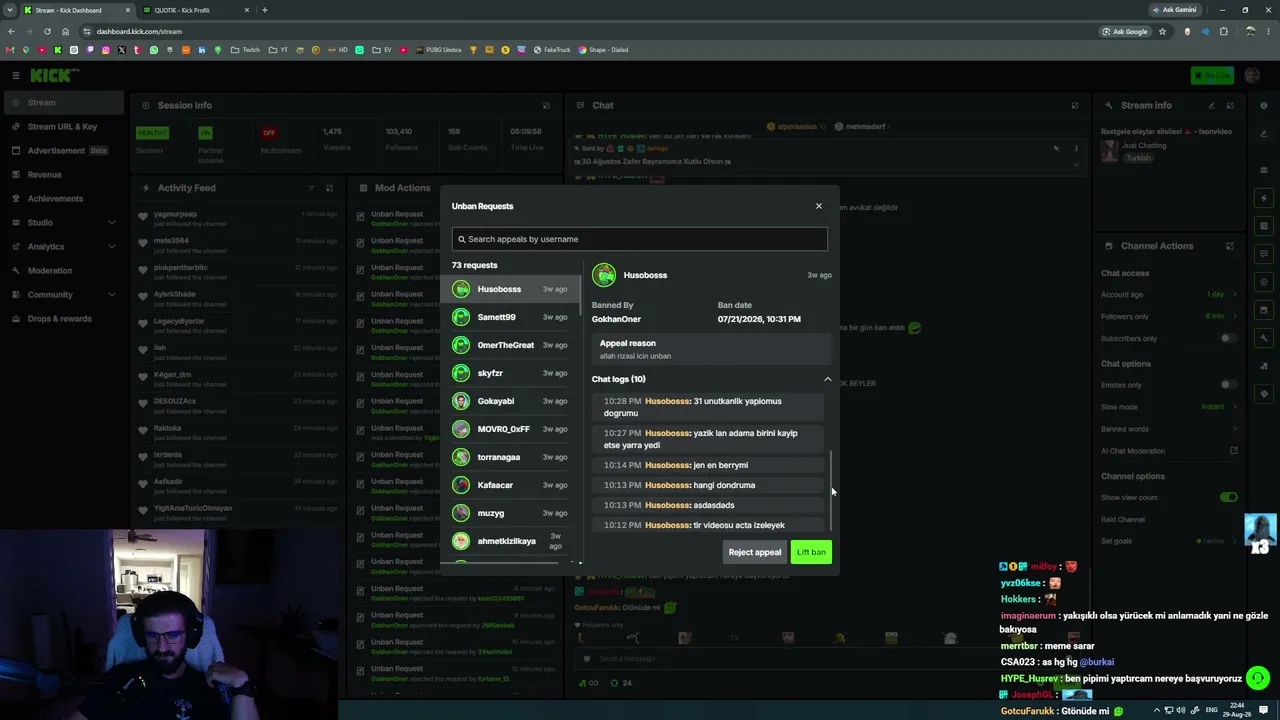The image size is (1280, 720).
Task: Open Banned words settings
Action: [1170, 429]
